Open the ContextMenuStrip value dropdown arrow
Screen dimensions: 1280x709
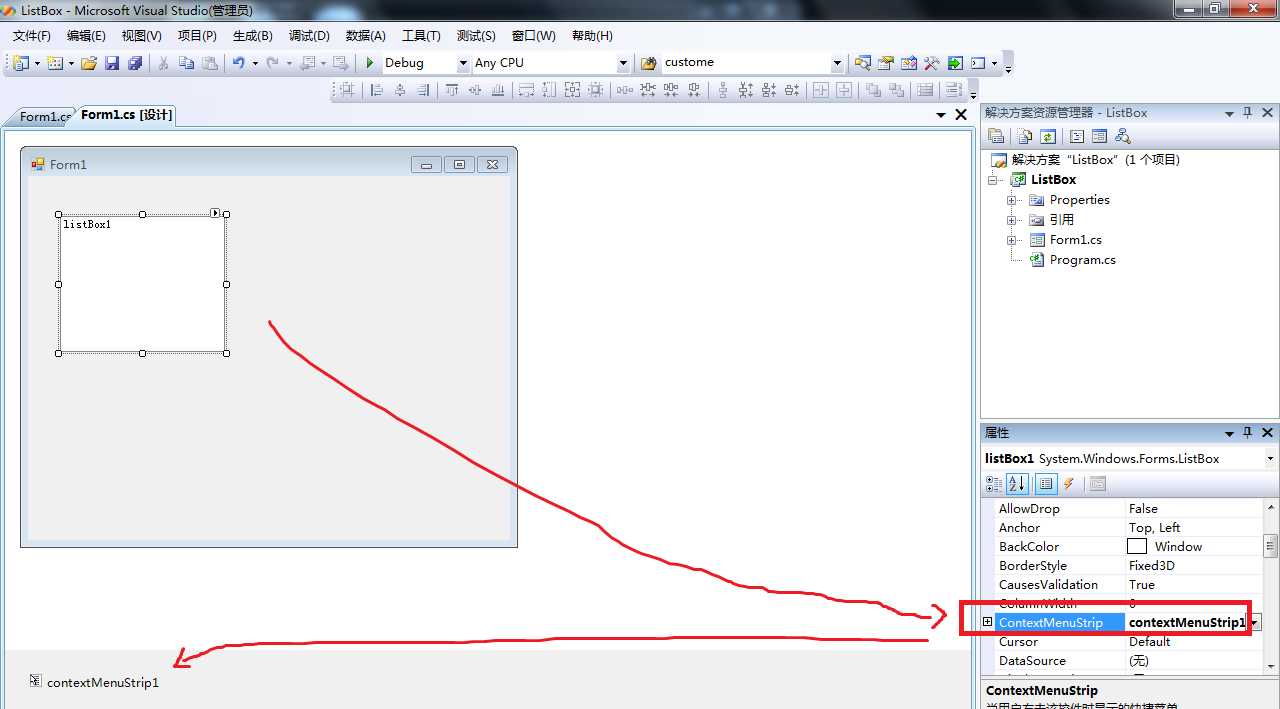coord(1254,622)
